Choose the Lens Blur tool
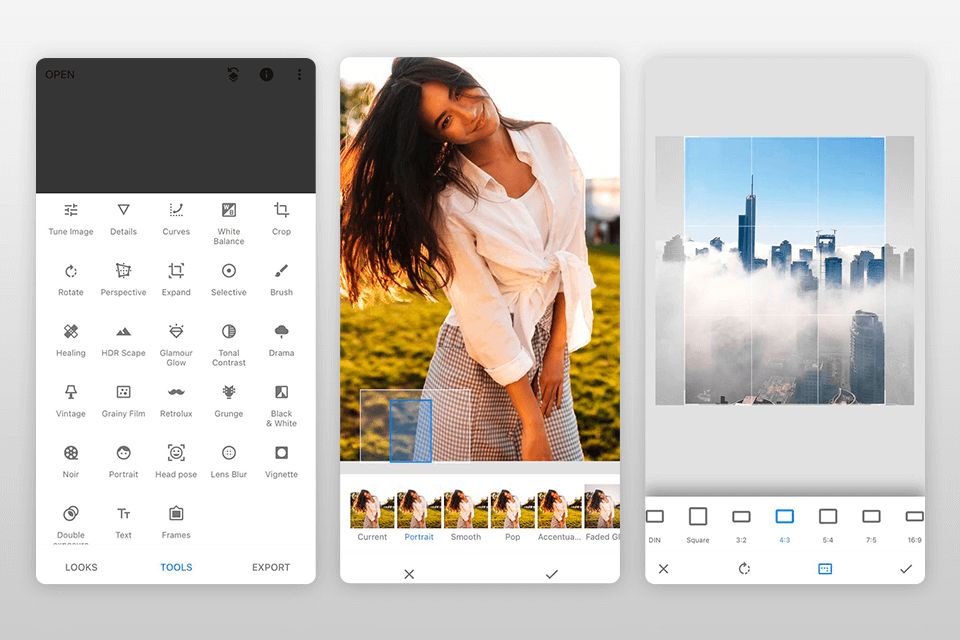 (x=229, y=462)
